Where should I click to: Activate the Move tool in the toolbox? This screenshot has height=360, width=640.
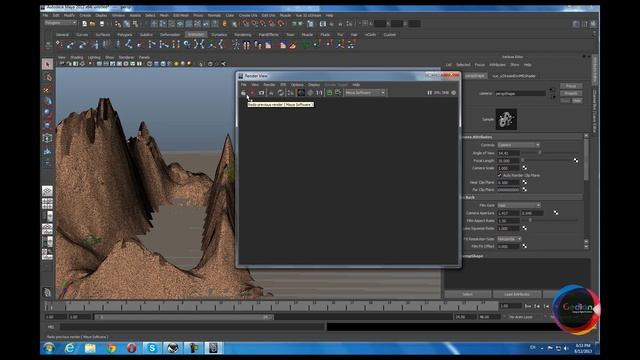tap(47, 101)
